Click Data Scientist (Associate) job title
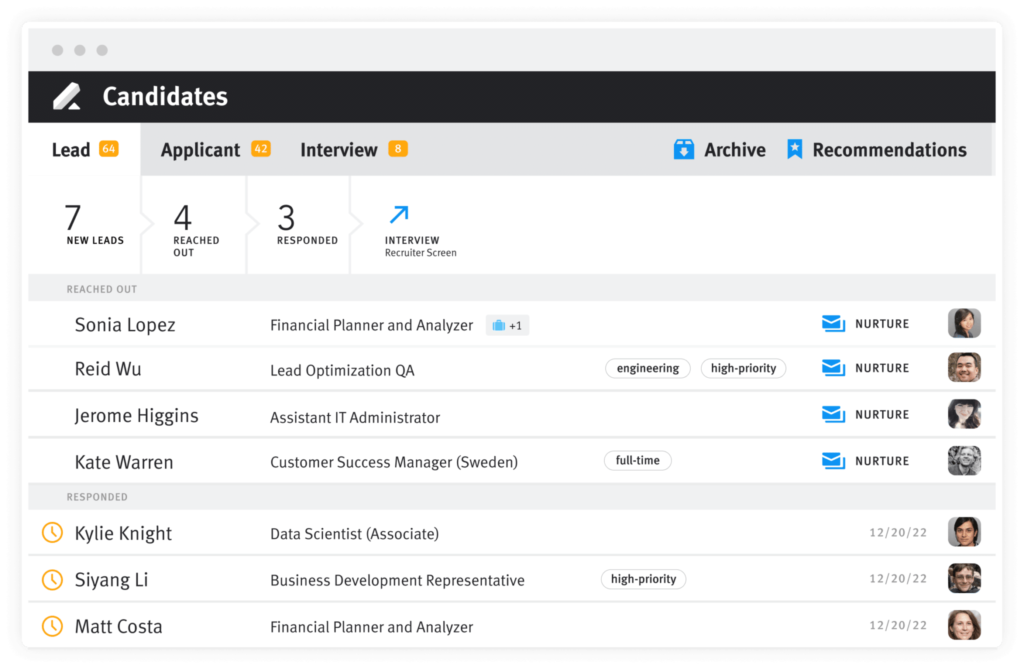Viewport: 1024px width, 669px height. [x=355, y=534]
